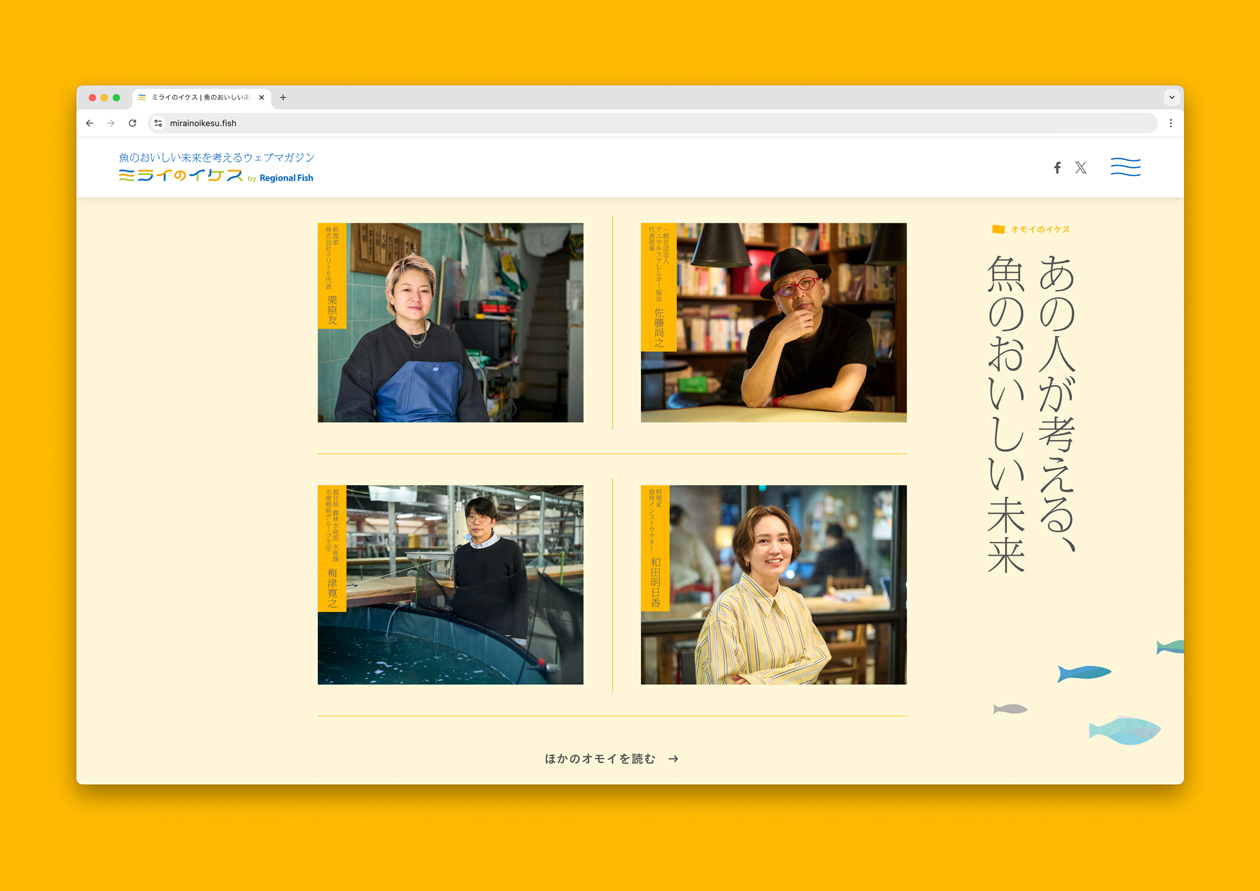1260x891 pixels.
Task: Click the ミライのイケス site logo
Action: 181,176
